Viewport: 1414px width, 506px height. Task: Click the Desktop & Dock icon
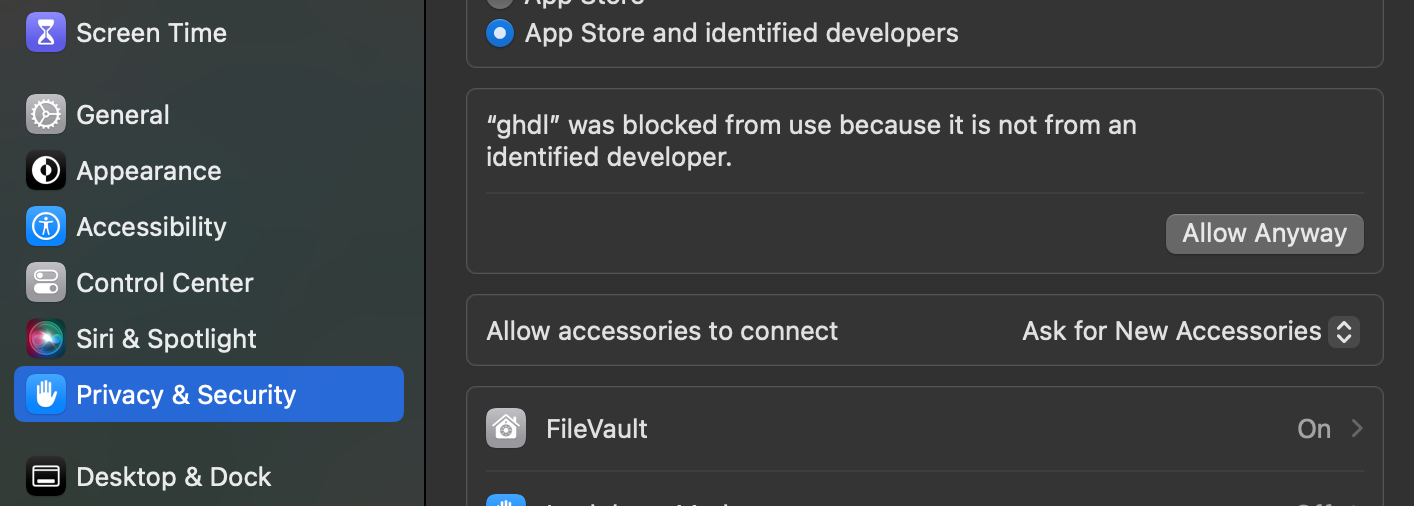point(46,477)
